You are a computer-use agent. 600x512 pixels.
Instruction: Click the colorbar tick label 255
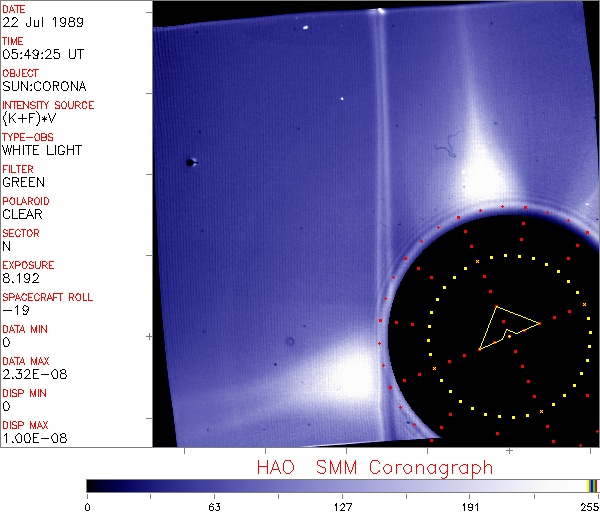[x=590, y=507]
